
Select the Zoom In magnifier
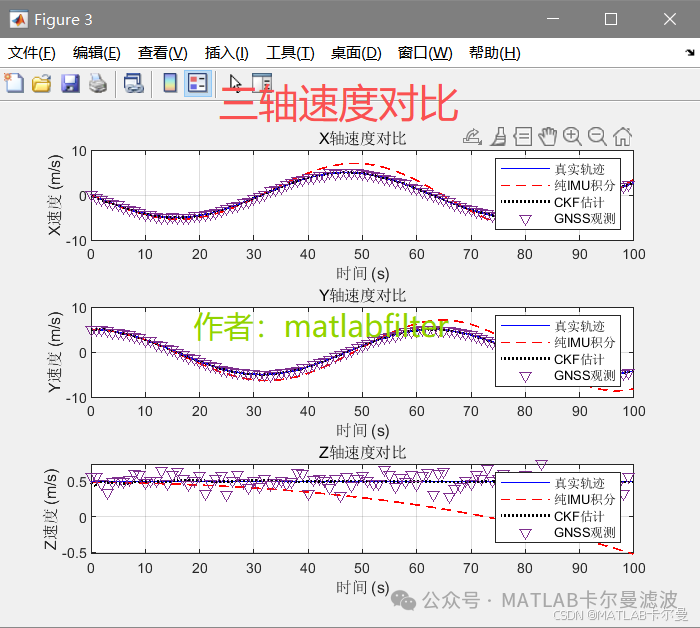click(572, 137)
